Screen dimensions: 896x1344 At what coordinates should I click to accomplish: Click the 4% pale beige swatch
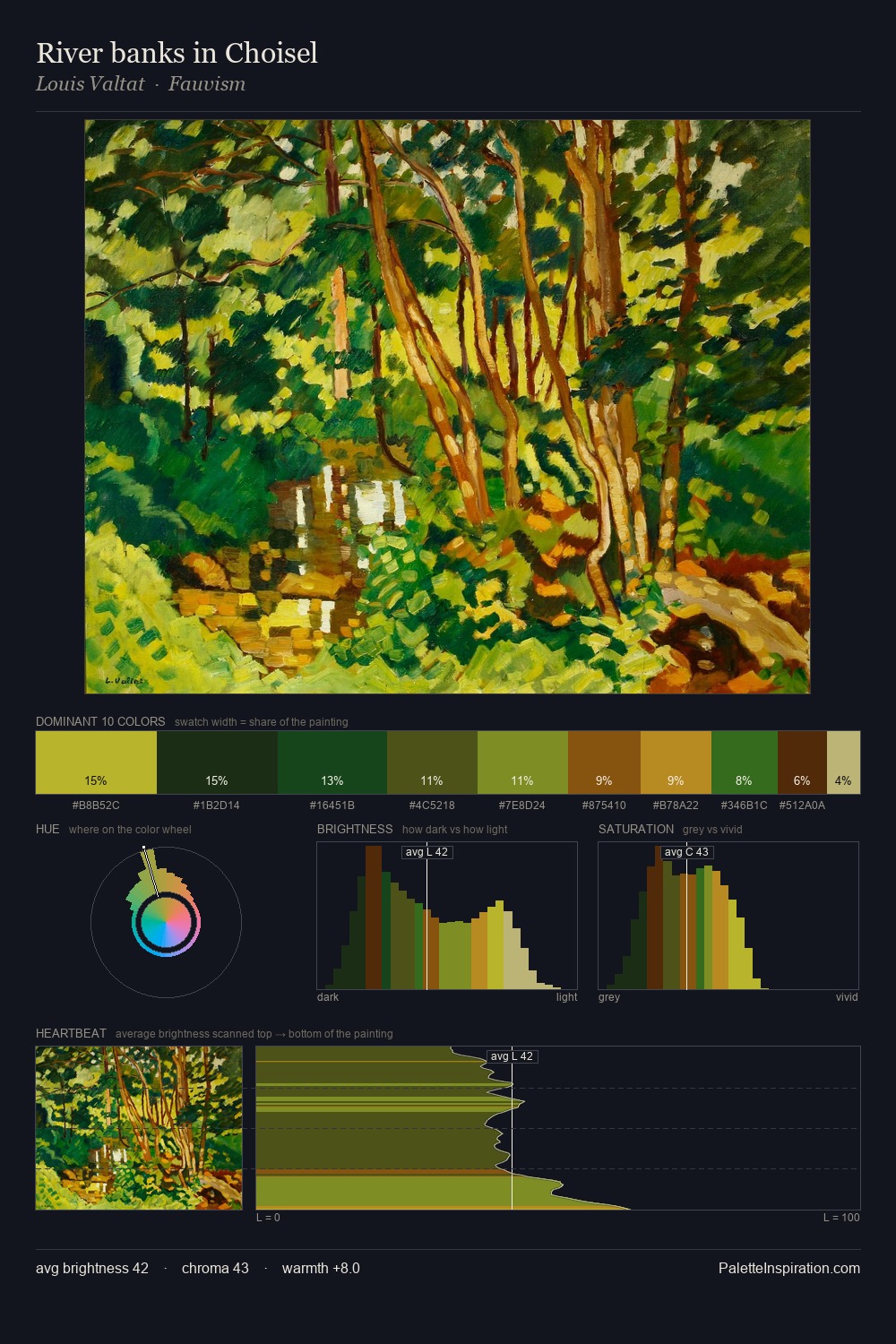(x=843, y=762)
